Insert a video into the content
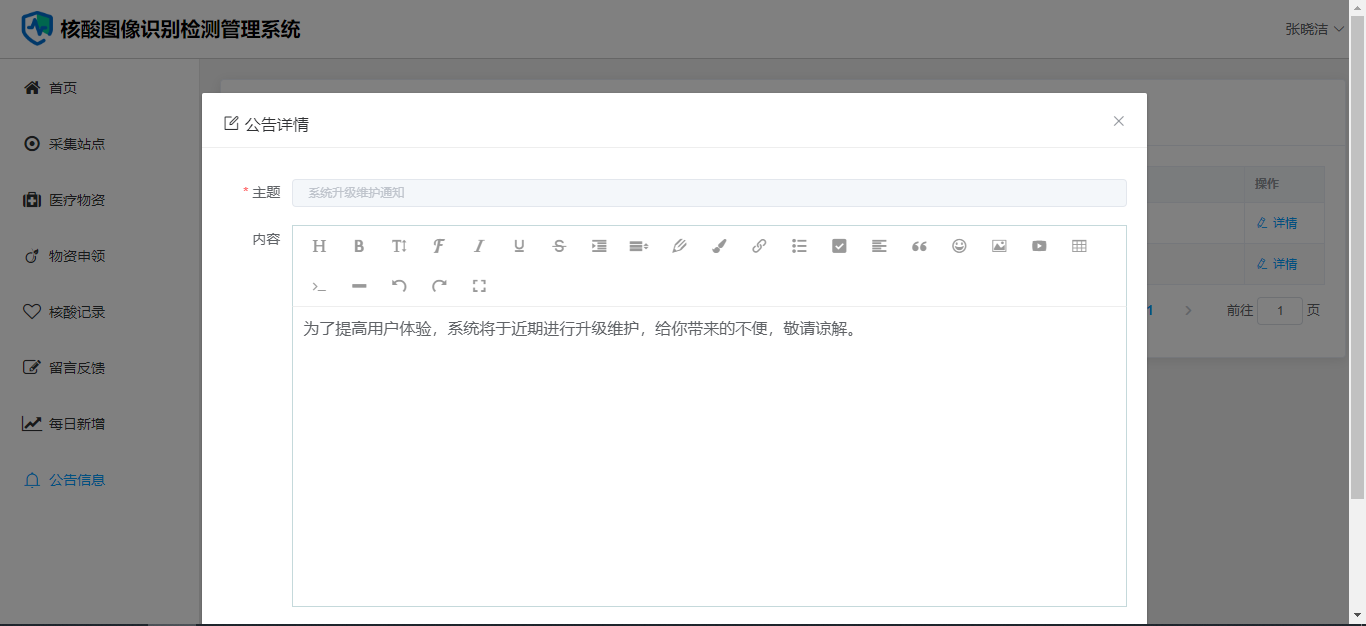 click(1039, 246)
